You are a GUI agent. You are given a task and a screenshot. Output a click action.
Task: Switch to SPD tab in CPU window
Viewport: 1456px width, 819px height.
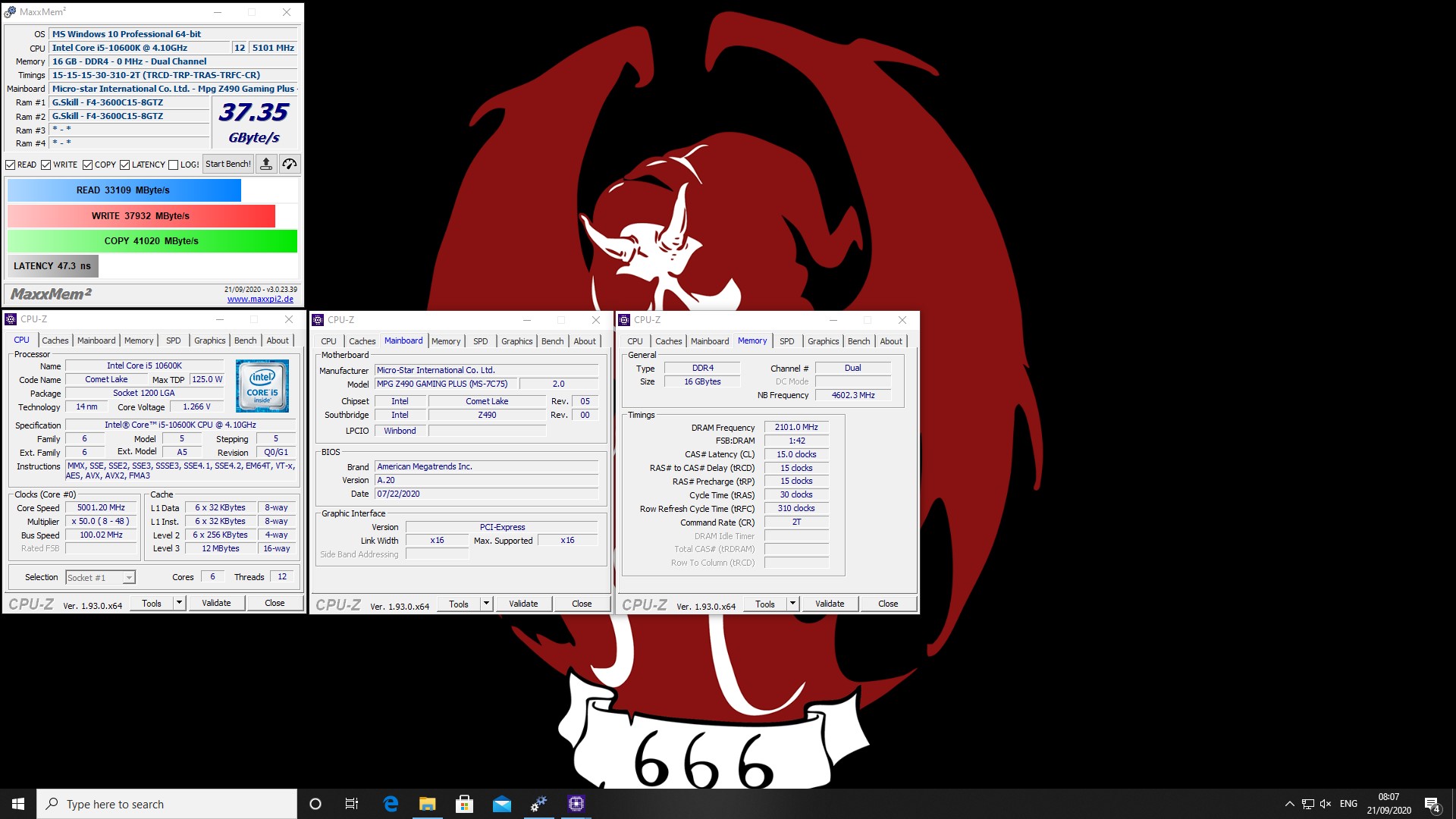point(174,340)
